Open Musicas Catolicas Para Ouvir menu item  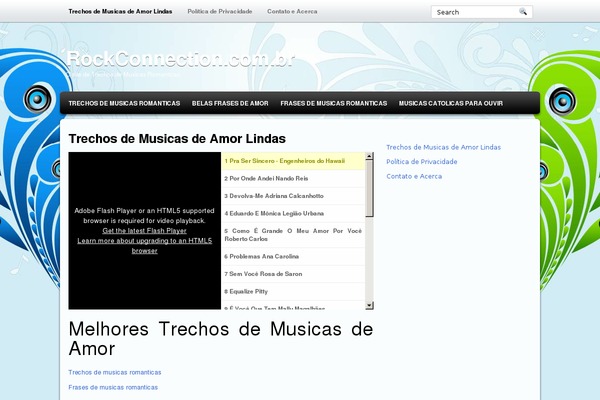(x=451, y=103)
